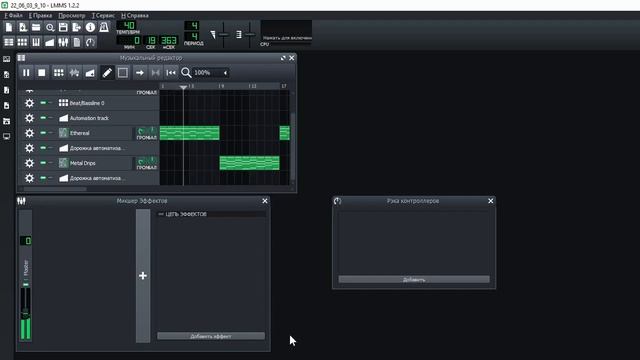
Task: Select the pencil draw mode
Action: [x=107, y=73]
